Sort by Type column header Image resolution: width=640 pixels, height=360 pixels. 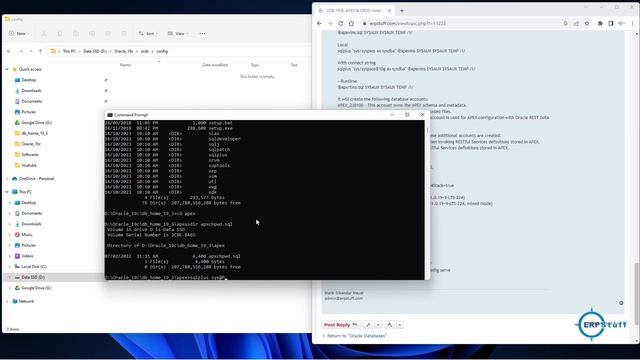(255, 65)
